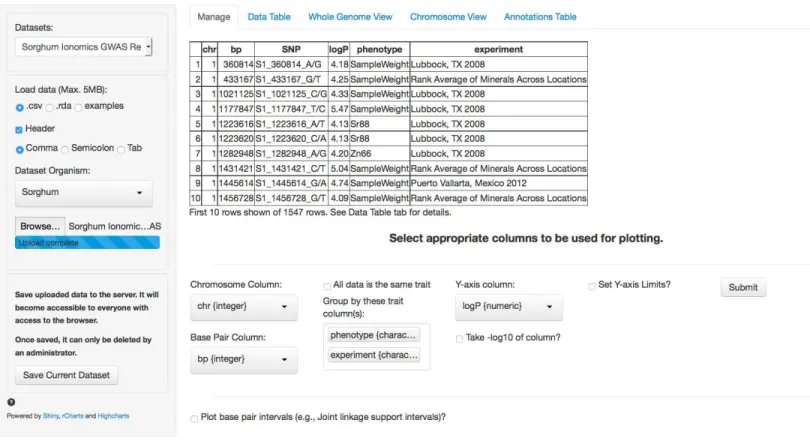810x441 pixels.
Task: Check Set Y-axis Limits option
Action: [x=592, y=286]
